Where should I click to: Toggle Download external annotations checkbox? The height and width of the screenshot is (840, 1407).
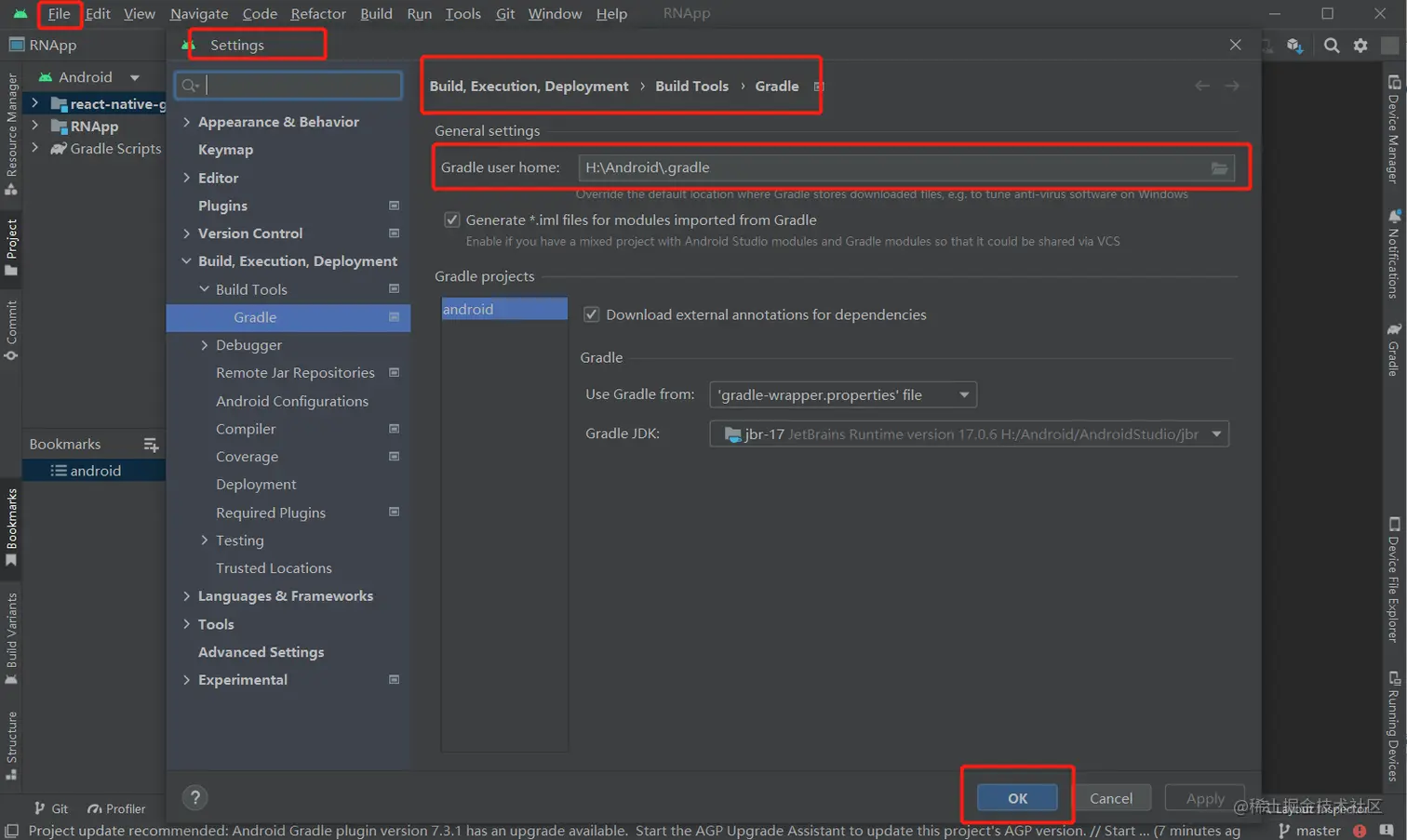[x=591, y=314]
